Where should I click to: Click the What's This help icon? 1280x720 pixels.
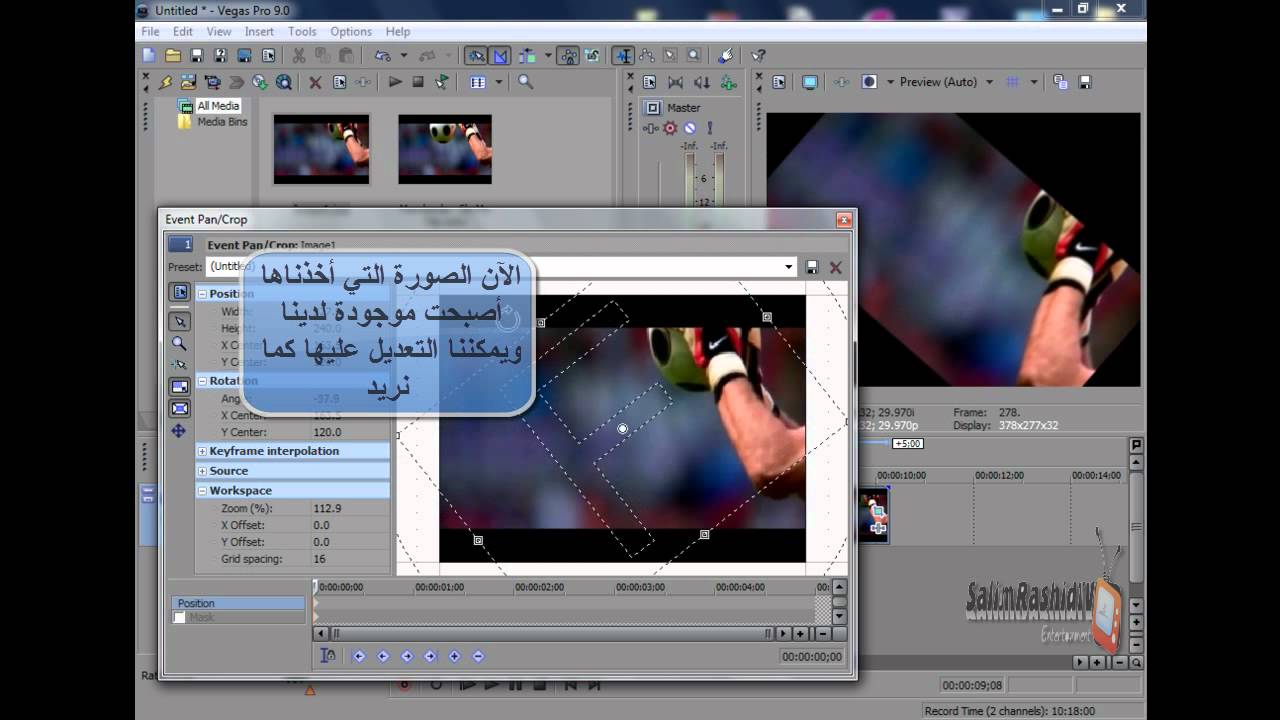[758, 56]
